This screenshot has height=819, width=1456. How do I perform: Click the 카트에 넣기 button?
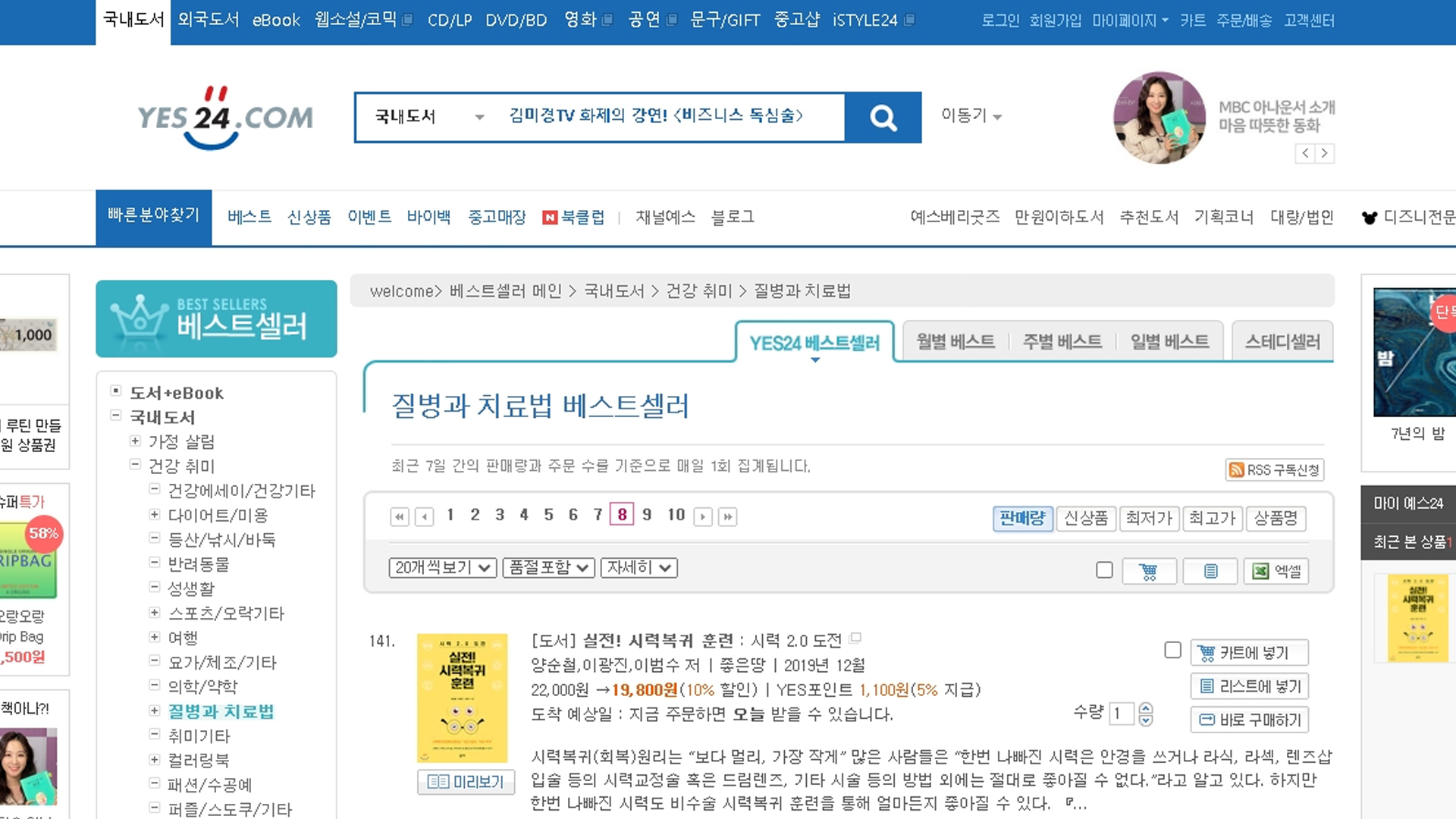(1249, 653)
